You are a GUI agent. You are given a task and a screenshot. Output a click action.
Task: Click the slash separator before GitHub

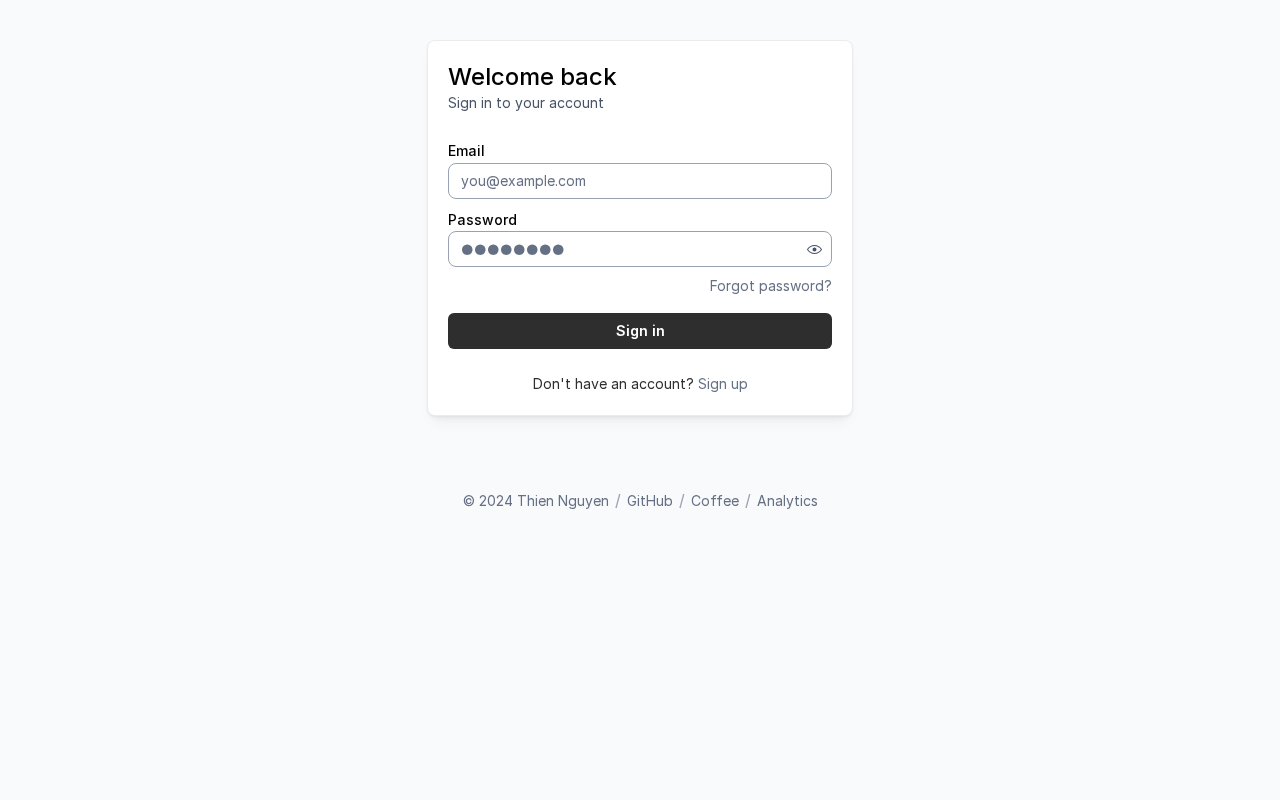click(618, 501)
